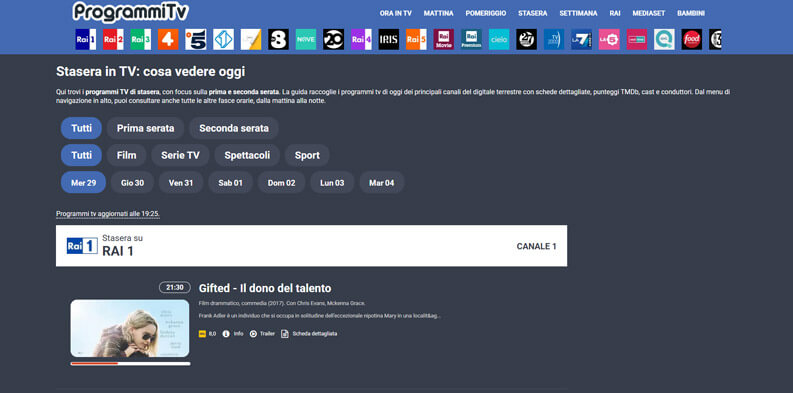Click the RAI 1 channel heading
Screen dimensions: 793x393
[118, 251]
